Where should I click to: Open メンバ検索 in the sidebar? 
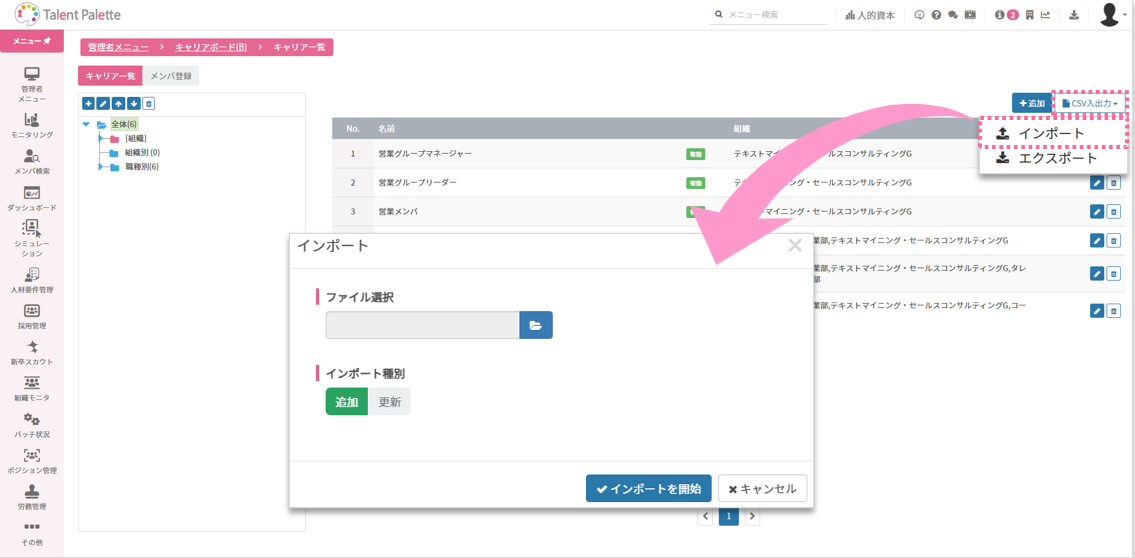click(x=32, y=161)
